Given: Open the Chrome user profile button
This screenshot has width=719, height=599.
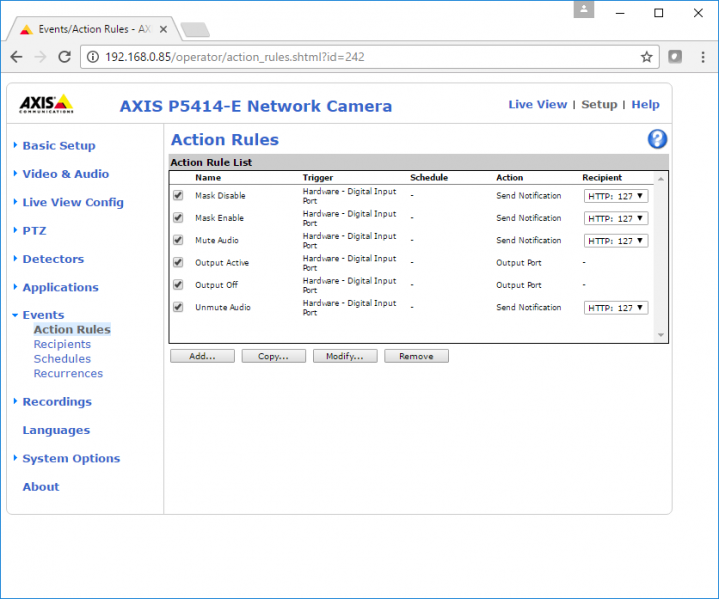Looking at the screenshot, I should point(584,9).
